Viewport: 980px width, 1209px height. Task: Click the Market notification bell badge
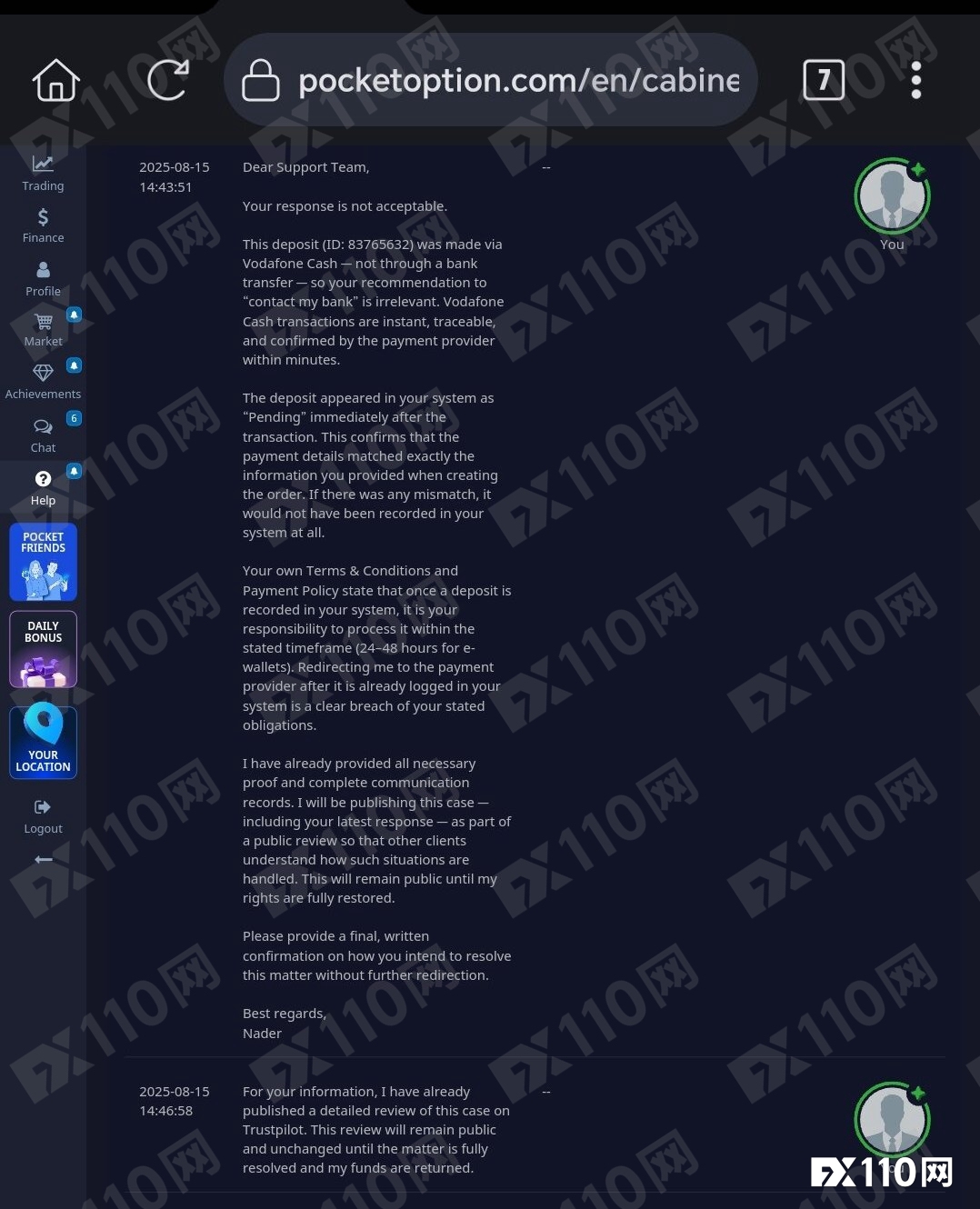coord(75,315)
